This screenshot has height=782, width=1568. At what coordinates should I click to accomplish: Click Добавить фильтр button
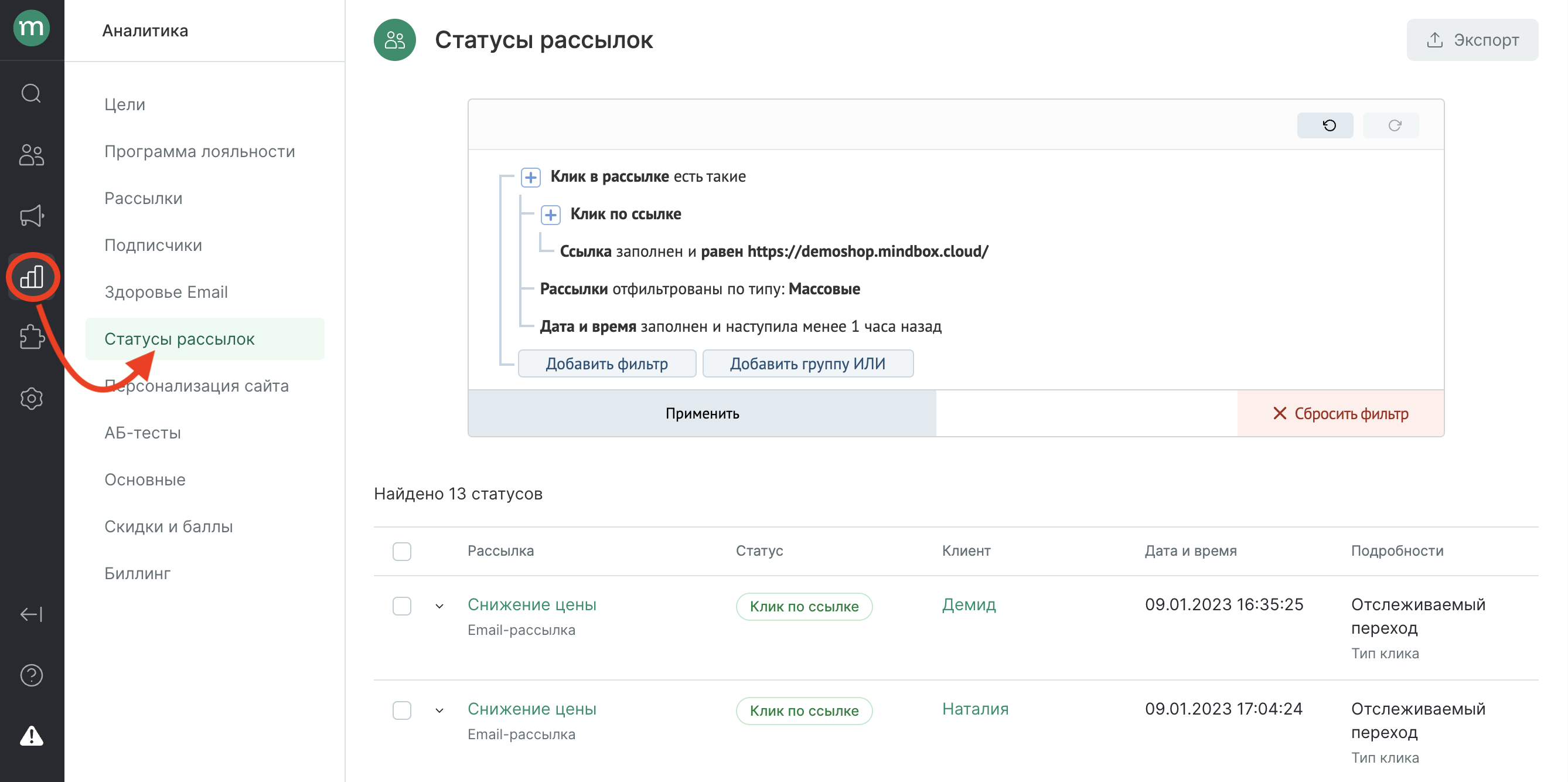606,363
